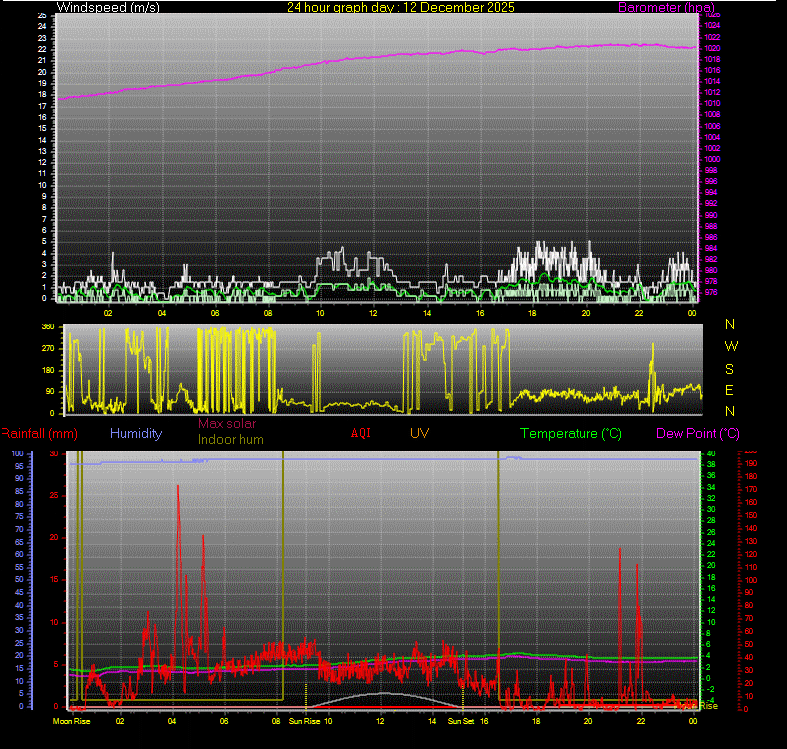Click the Windspeed (m/s) axis title
The image size is (787, 749).
tap(108, 8)
